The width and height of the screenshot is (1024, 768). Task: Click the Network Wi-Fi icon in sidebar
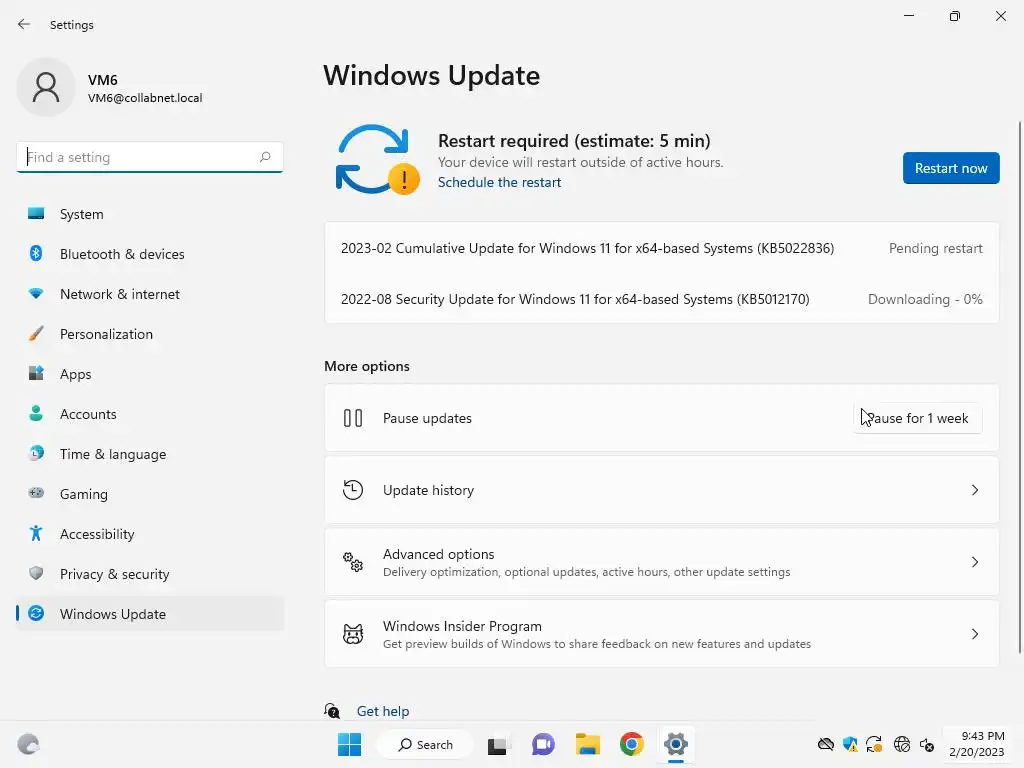[x=36, y=294]
